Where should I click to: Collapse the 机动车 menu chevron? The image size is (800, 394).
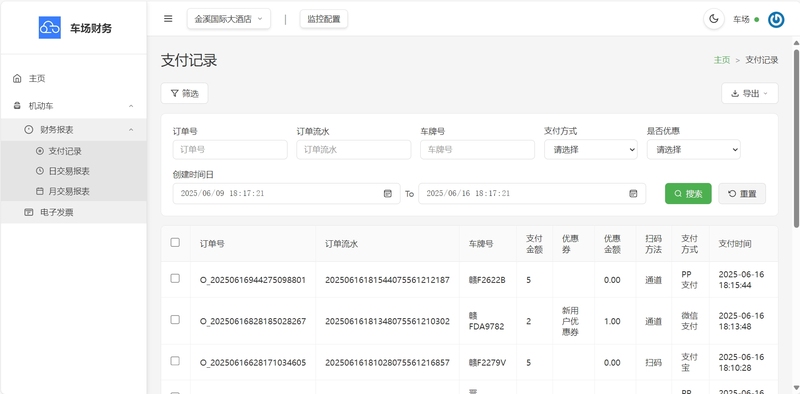point(131,106)
